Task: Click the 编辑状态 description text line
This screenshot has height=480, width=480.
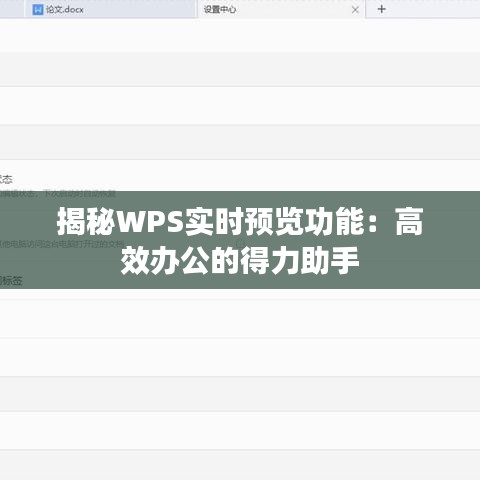Action: pyautogui.click(x=58, y=194)
